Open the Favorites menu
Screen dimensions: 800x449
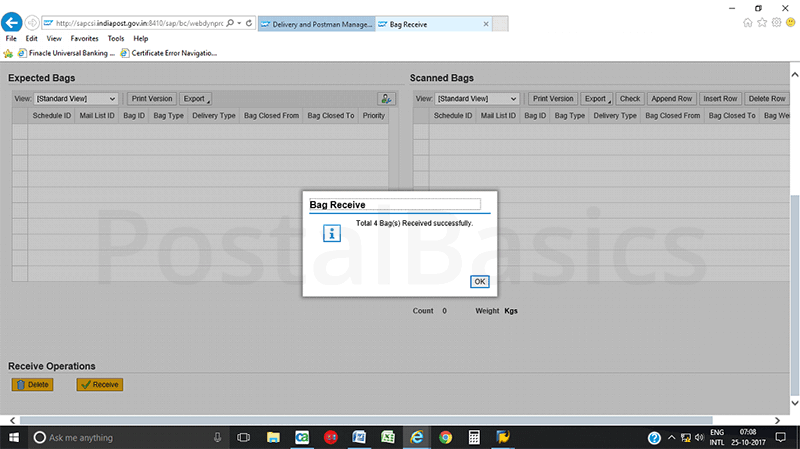coord(84,38)
